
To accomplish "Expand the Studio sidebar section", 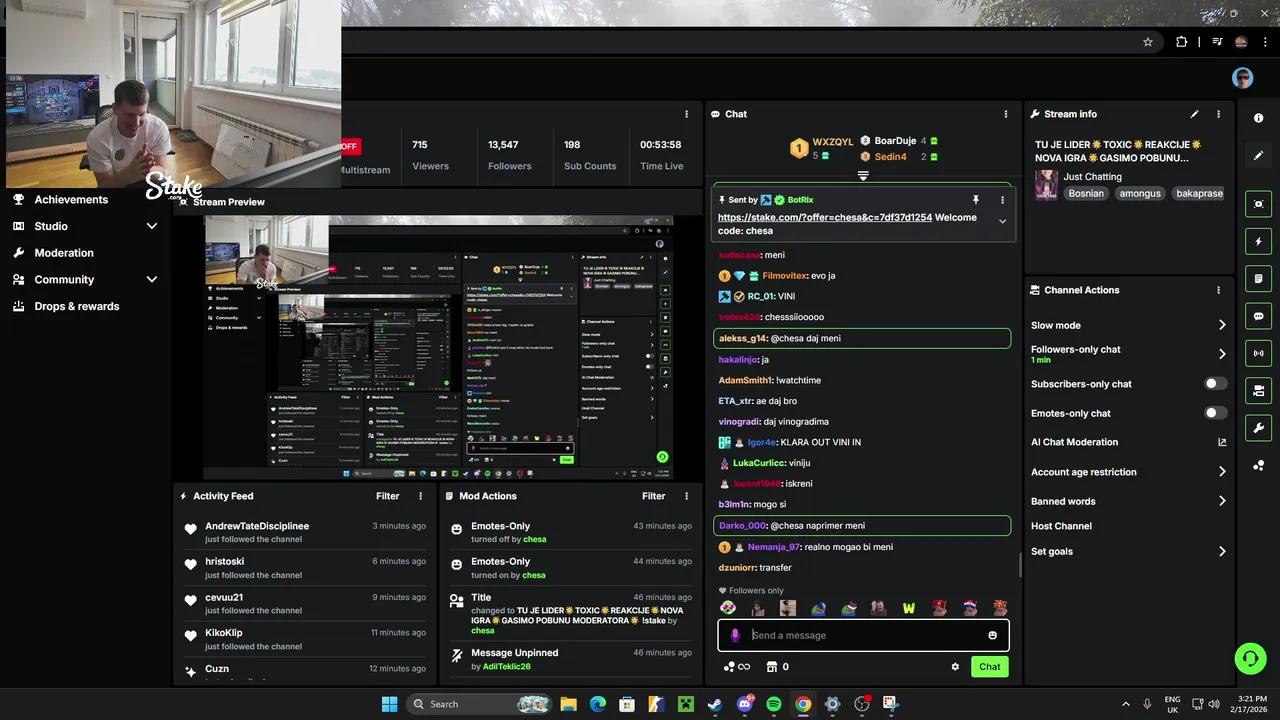I will click(152, 226).
